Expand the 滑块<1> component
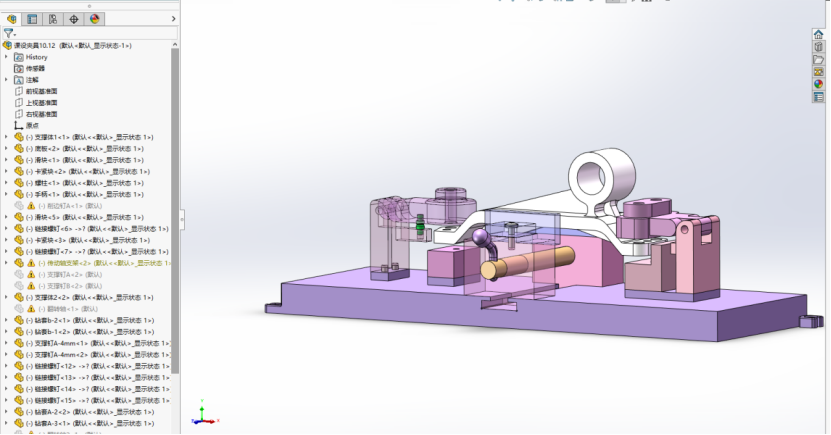 (6, 160)
